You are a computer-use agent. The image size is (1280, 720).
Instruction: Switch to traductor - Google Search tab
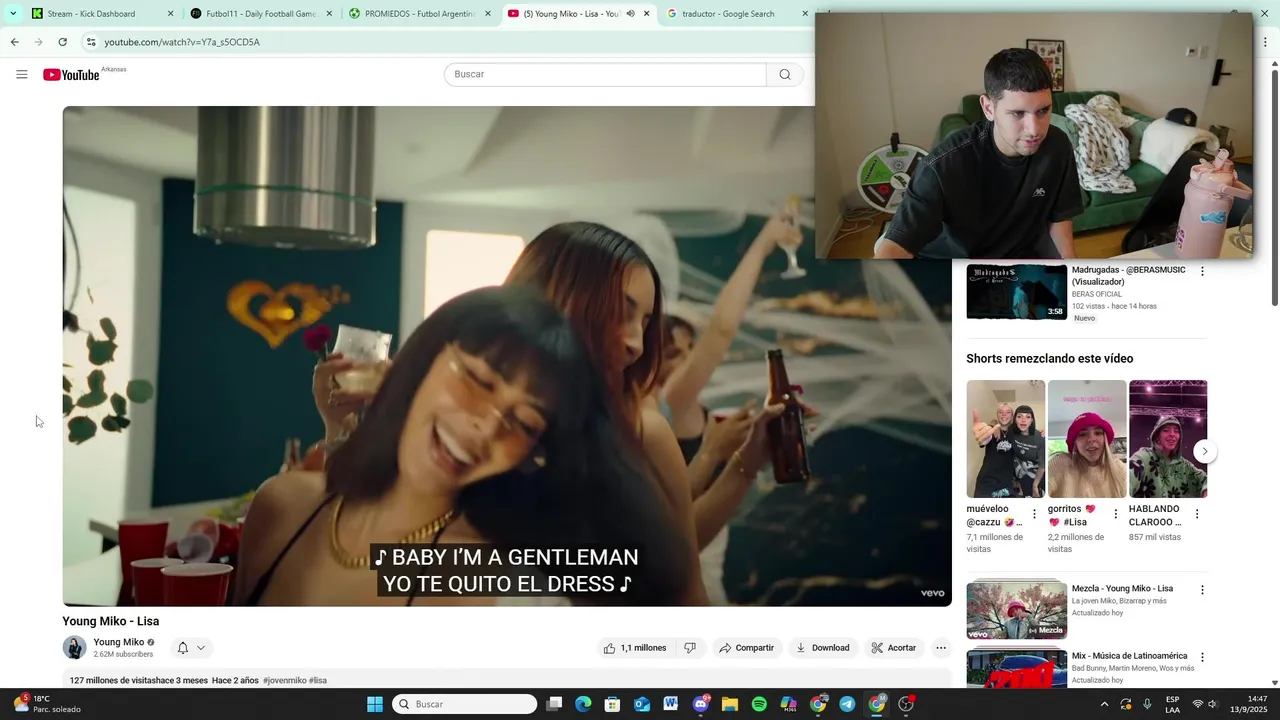pos(737,14)
